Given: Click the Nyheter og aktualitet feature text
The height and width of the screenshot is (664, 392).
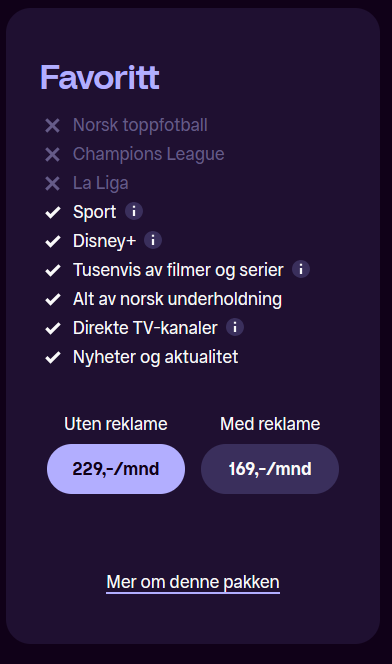Looking at the screenshot, I should [155, 357].
